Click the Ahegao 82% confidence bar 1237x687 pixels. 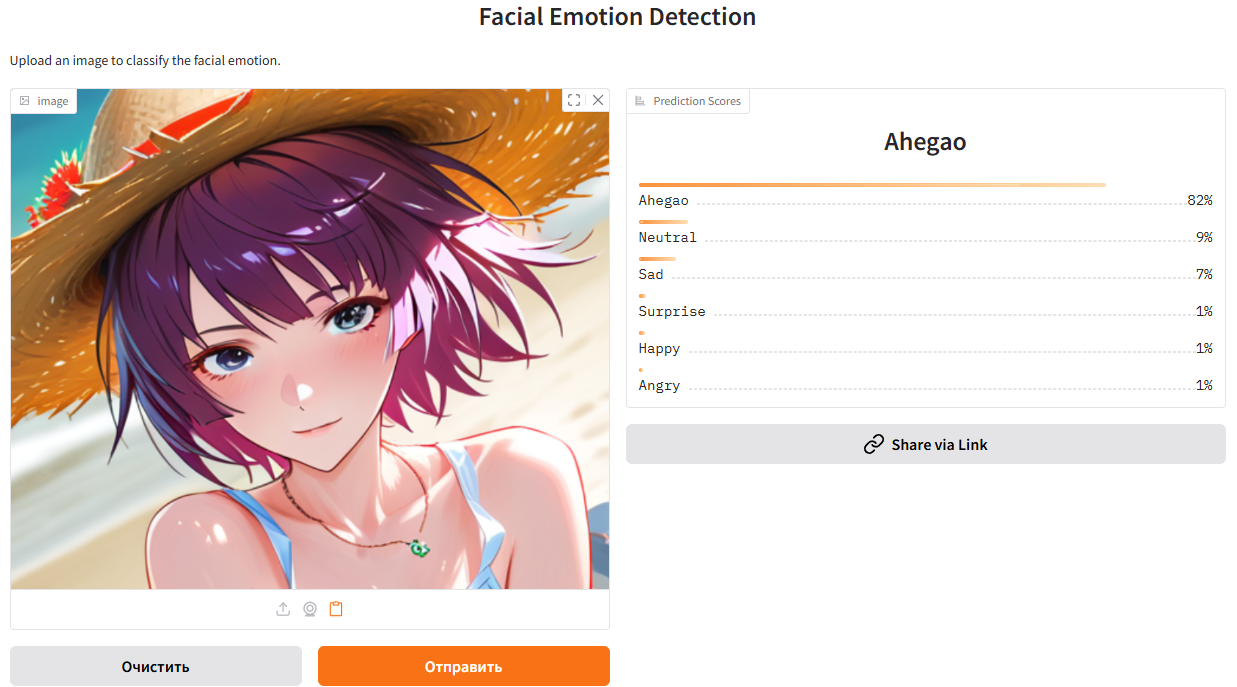pos(872,185)
